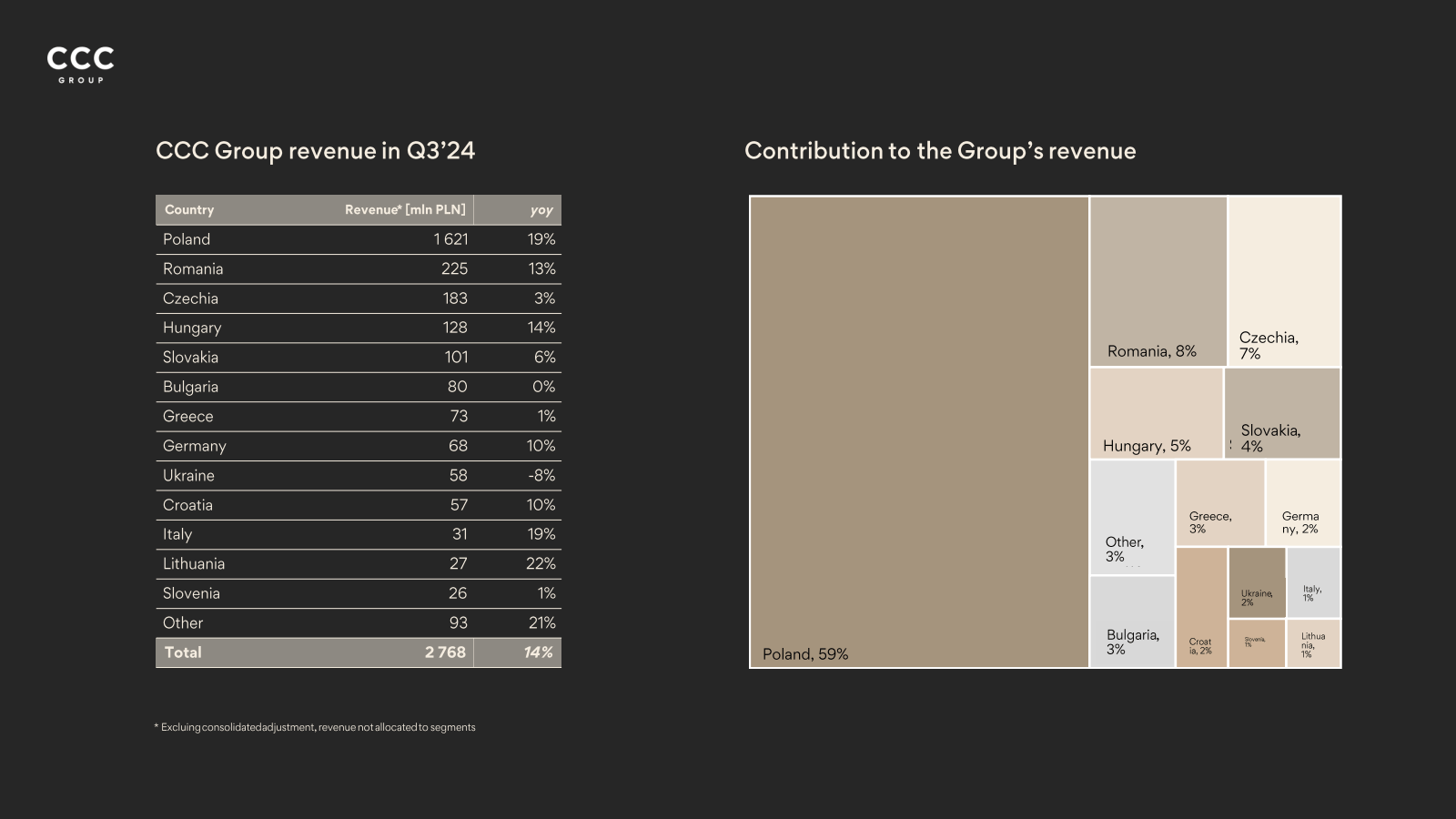Select the Hungary row label in table
This screenshot has height=819, width=1456.
point(192,328)
